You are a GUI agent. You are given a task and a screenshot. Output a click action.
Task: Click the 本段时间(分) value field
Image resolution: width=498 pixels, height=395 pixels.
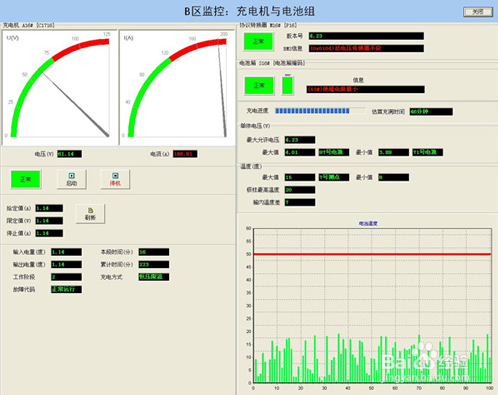154,252
